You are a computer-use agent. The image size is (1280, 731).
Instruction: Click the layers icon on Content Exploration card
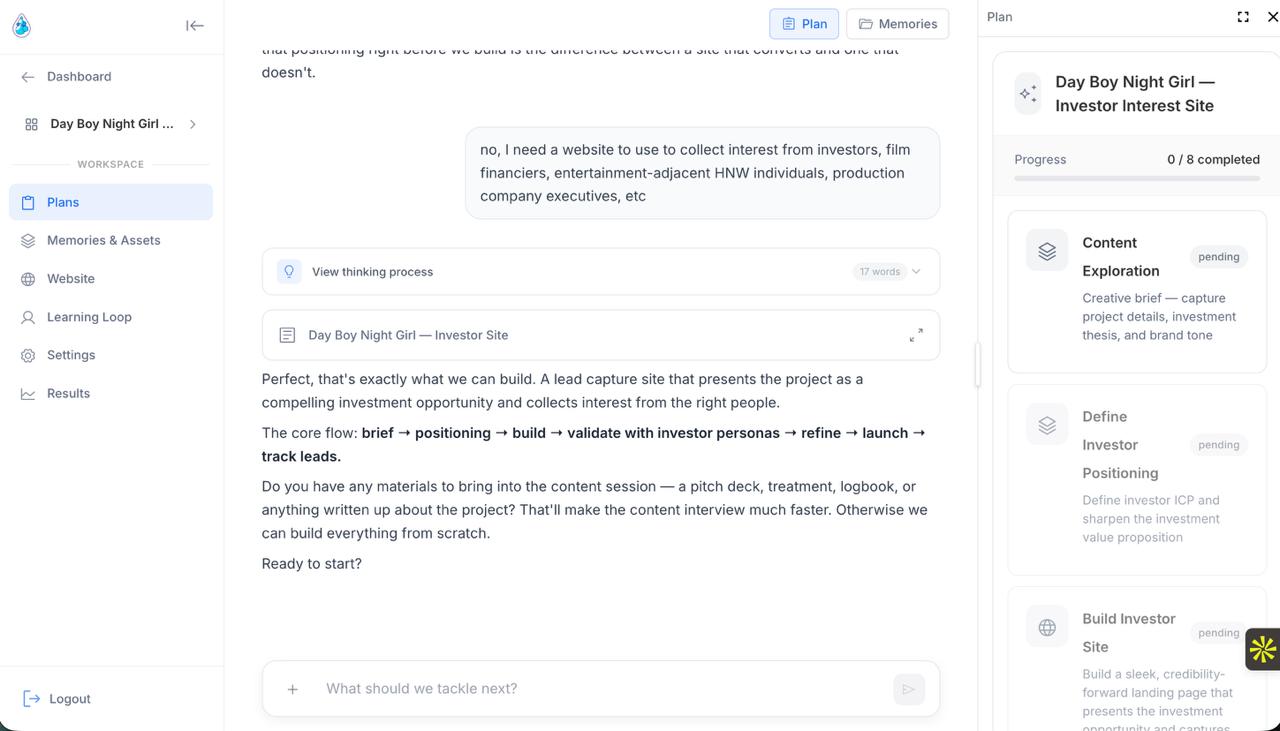tap(1046, 250)
